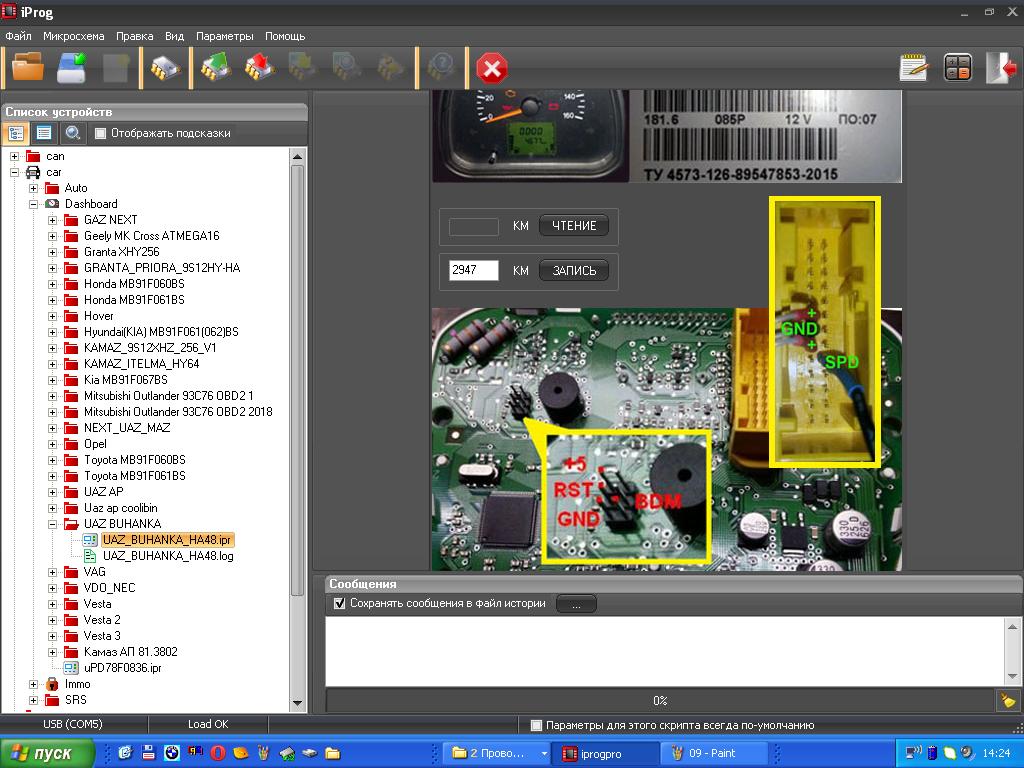The image size is (1024, 768).
Task: Click the open folder toolbar icon
Action: click(28, 68)
